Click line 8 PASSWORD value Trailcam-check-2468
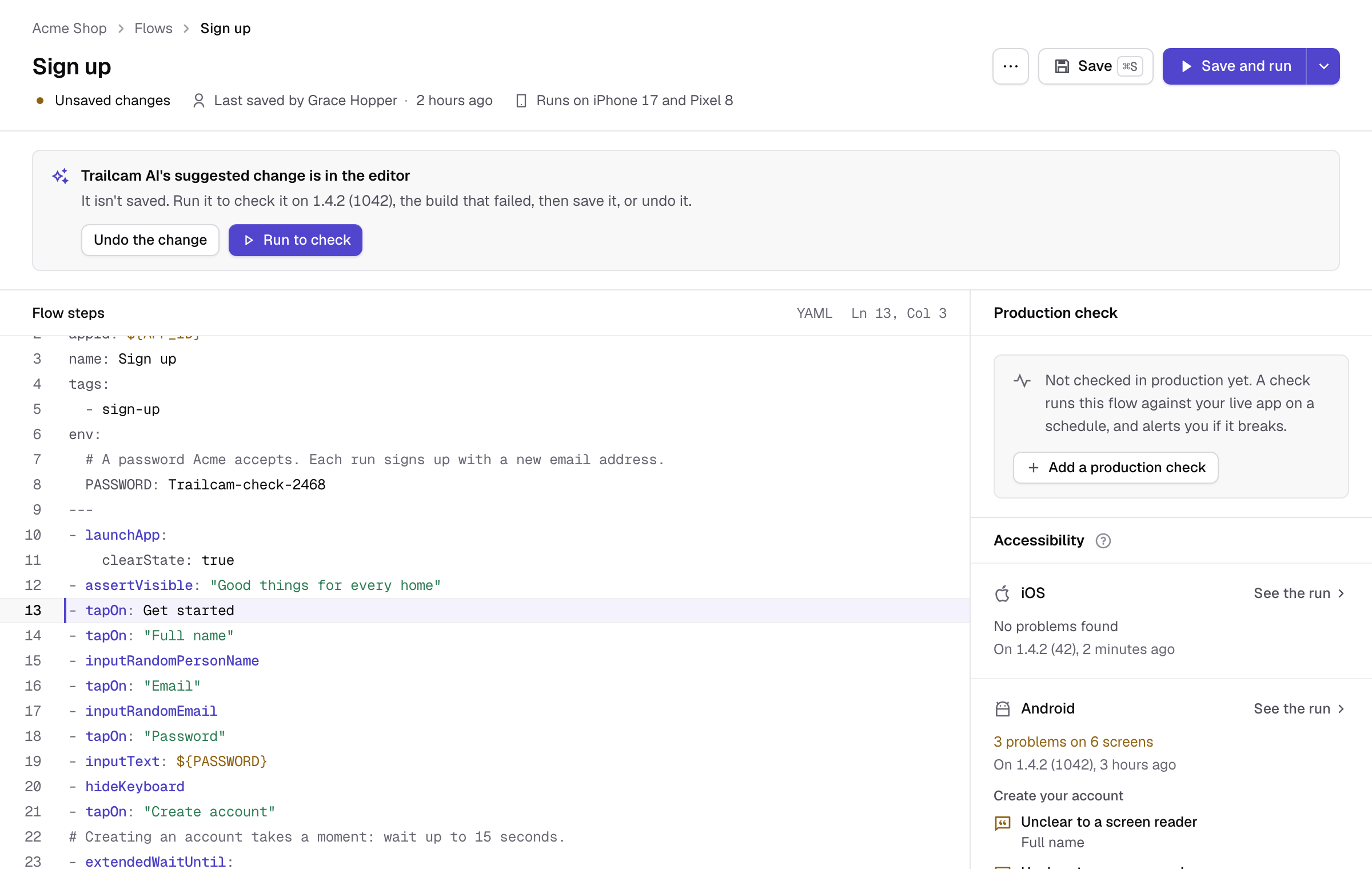 coord(246,485)
